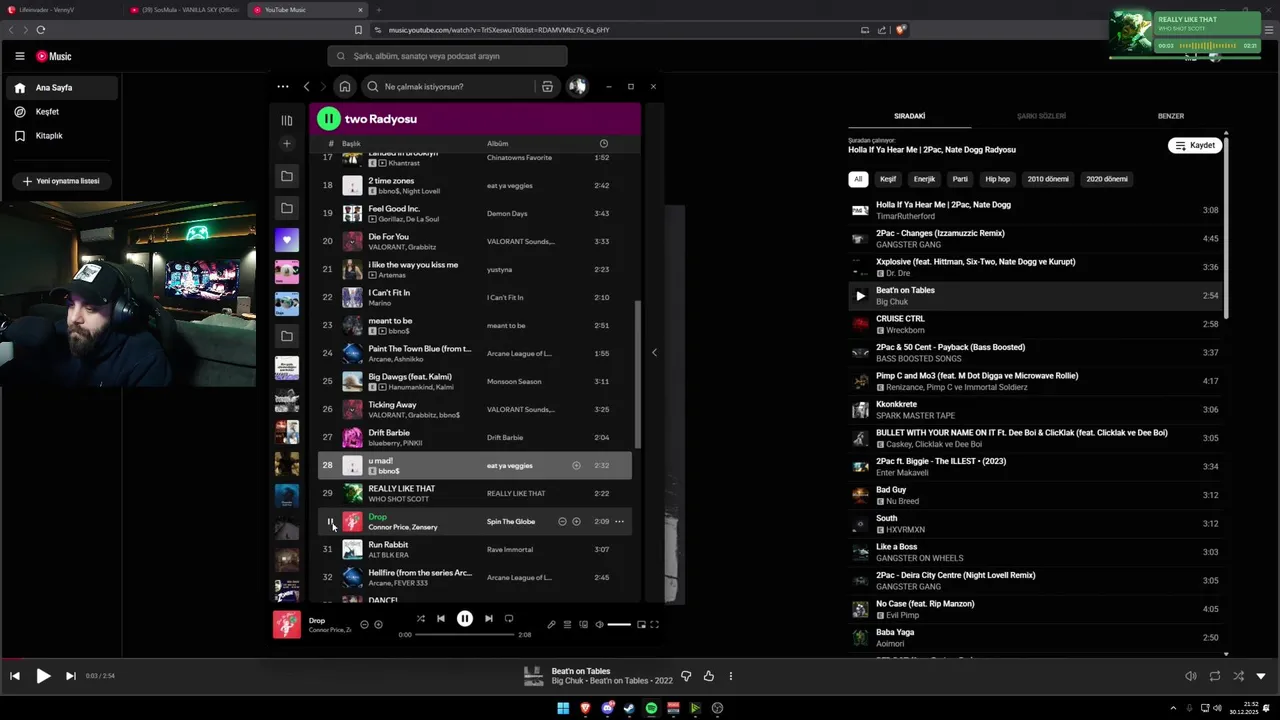1280x720 pixels.
Task: Pause the Drop track from its row
Action: [x=329, y=522]
